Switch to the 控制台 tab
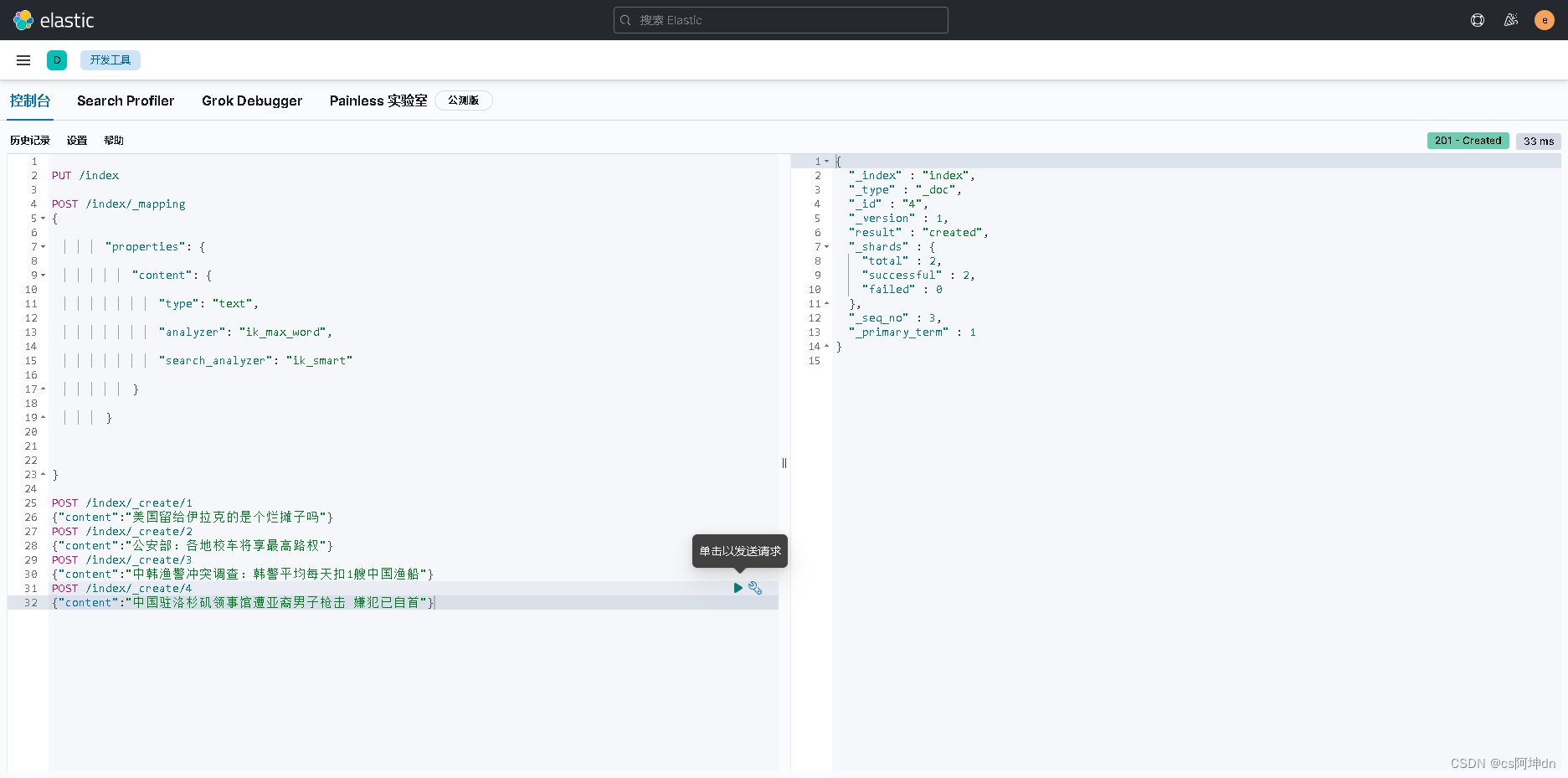Viewport: 1568px width, 778px height. [30, 100]
